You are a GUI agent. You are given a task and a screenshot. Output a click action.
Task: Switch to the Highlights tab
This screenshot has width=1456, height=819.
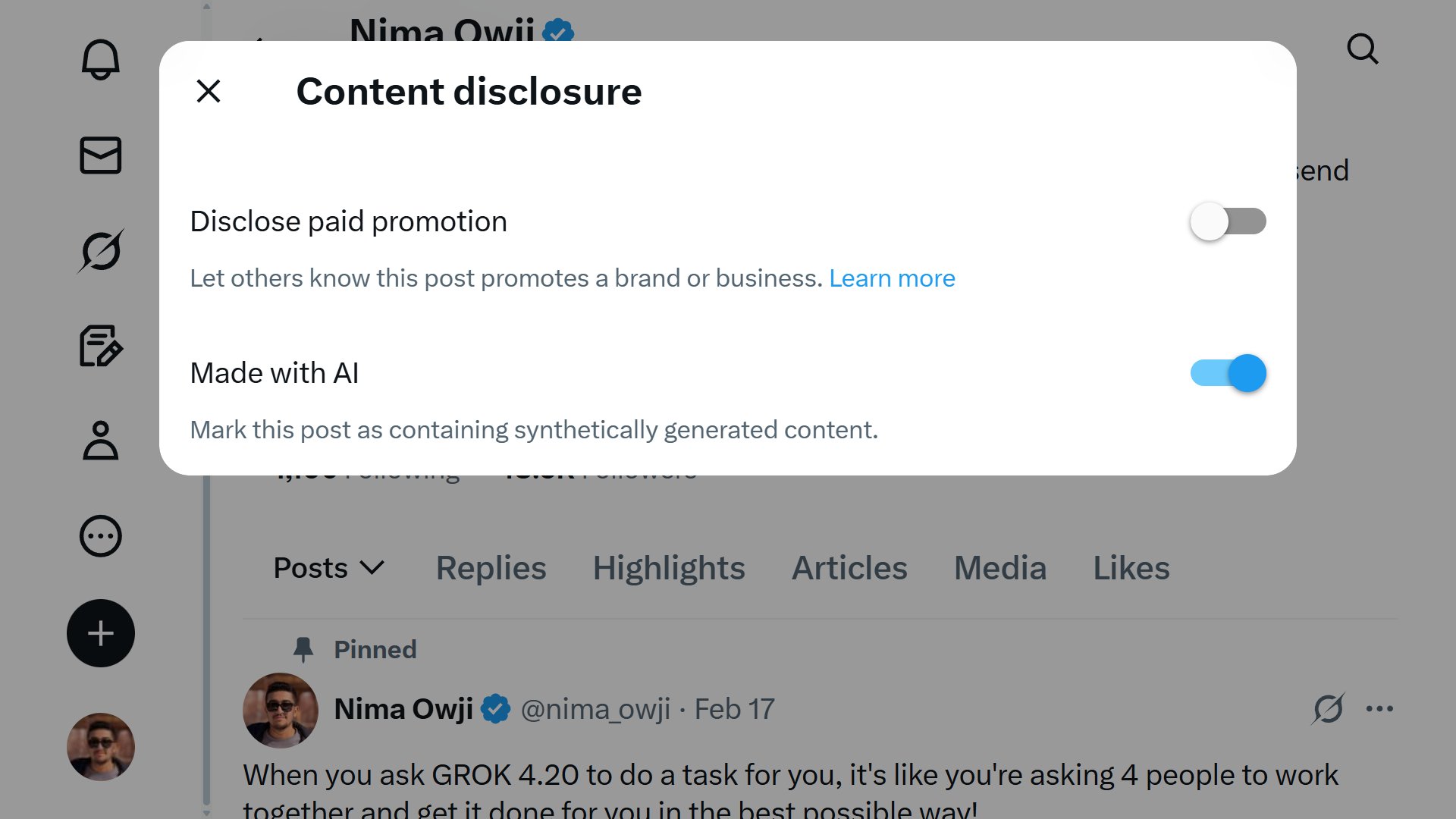tap(669, 568)
